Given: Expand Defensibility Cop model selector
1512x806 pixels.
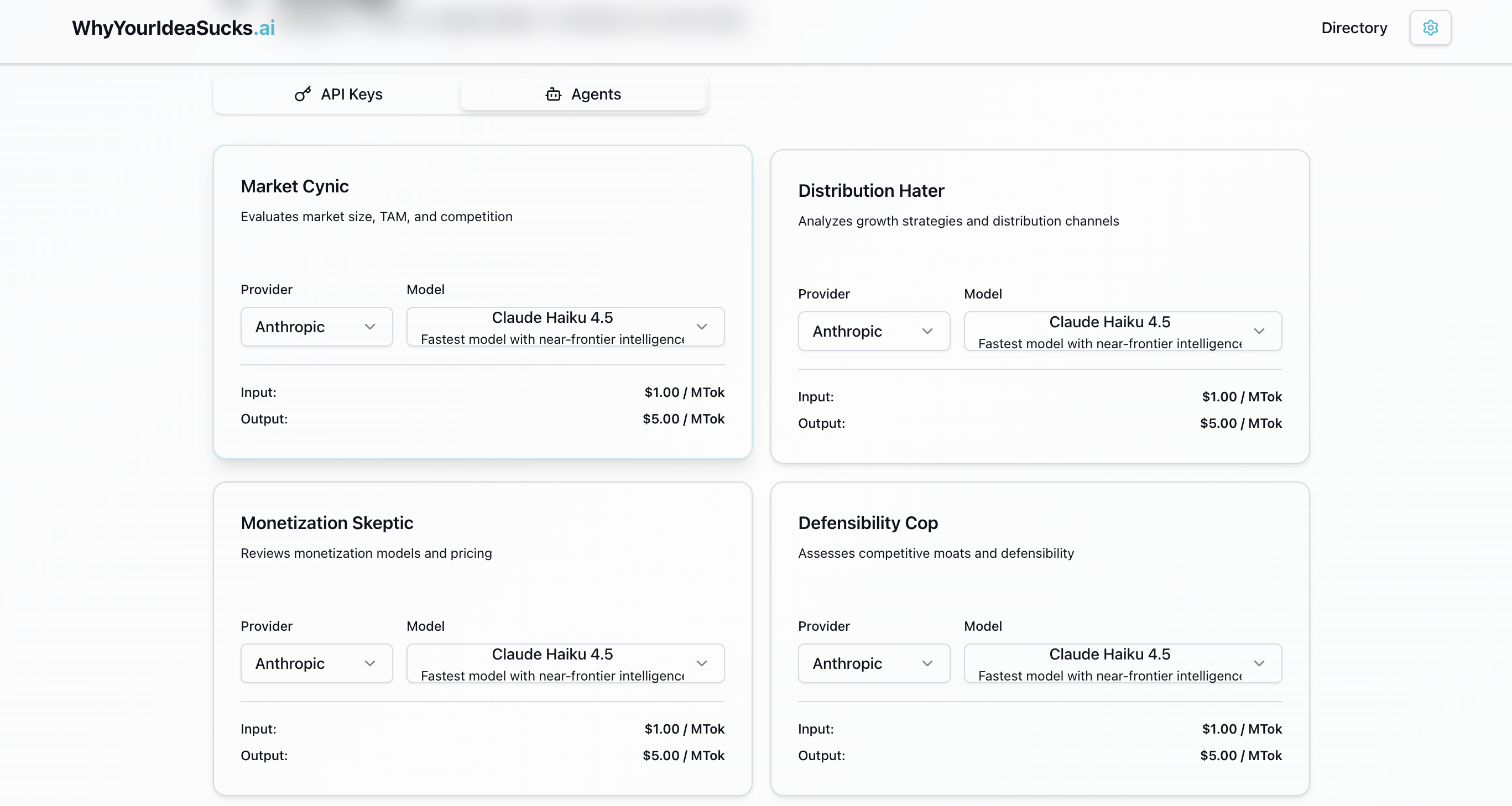Looking at the screenshot, I should click(x=1122, y=663).
